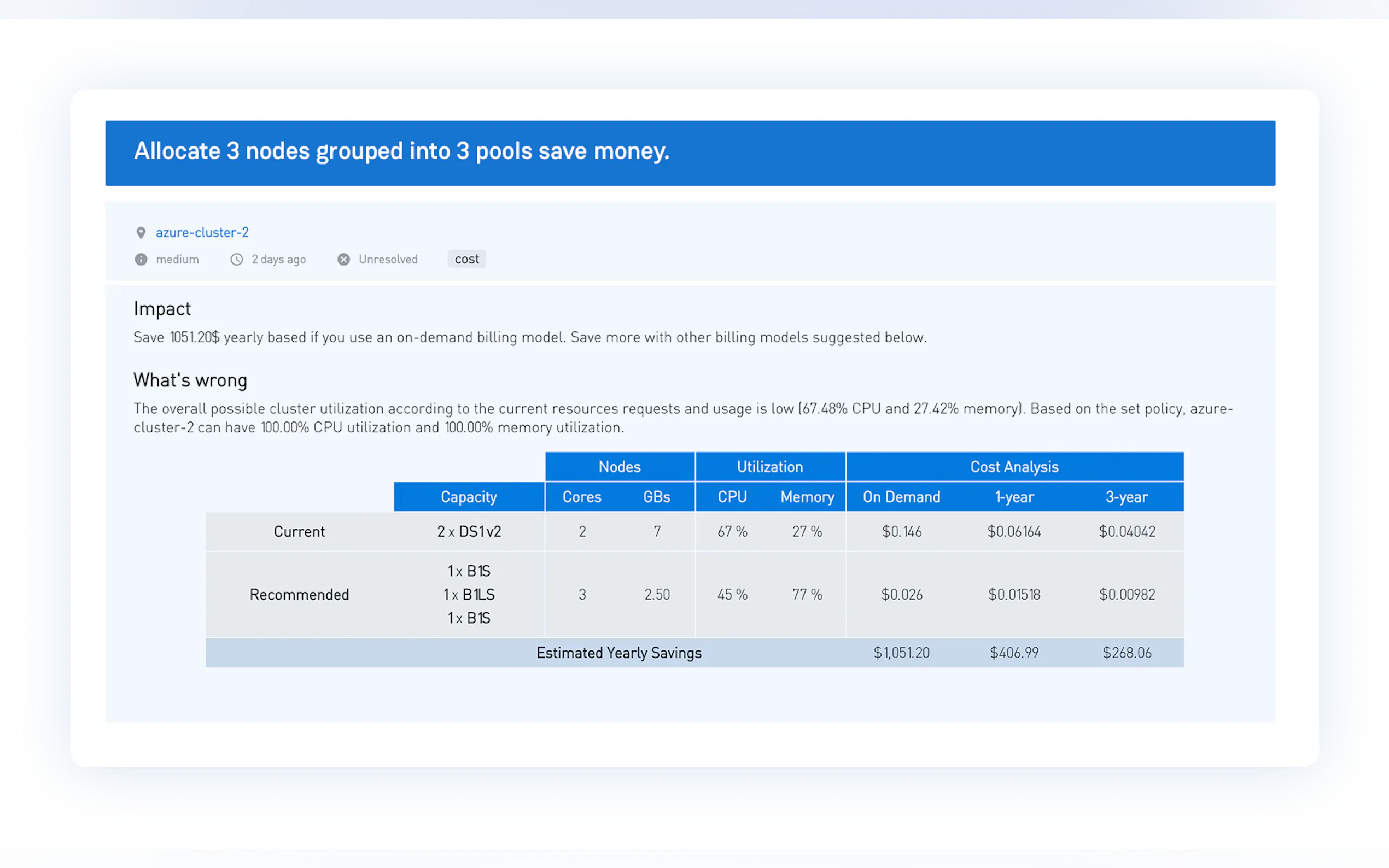
Task: Click the Estimated Yearly Savings row label
Action: click(x=618, y=653)
